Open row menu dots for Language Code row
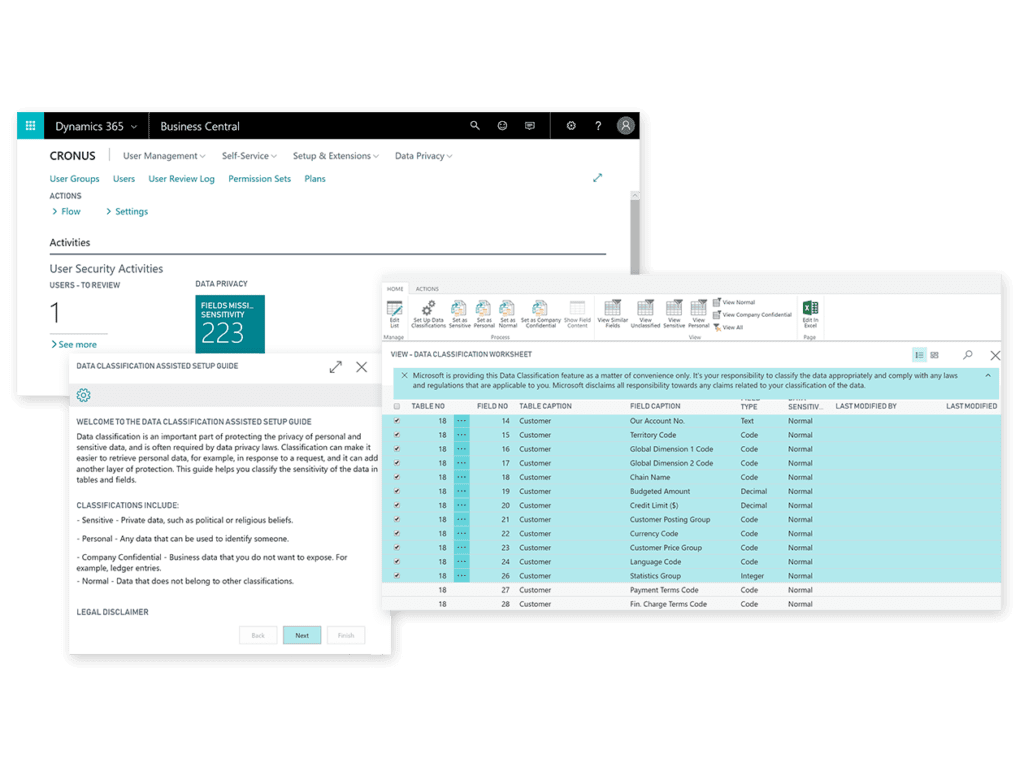 tap(462, 562)
